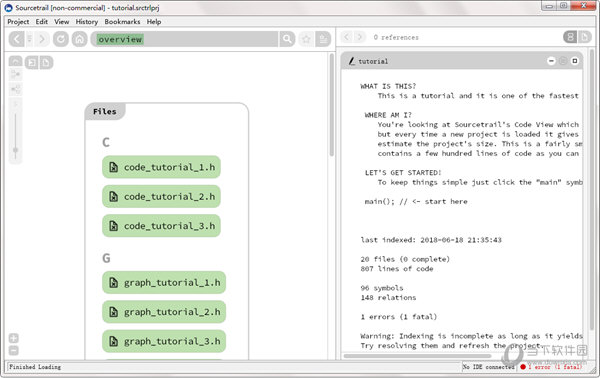Open the Bookmarks menu
This screenshot has height=378, width=600.
point(122,22)
